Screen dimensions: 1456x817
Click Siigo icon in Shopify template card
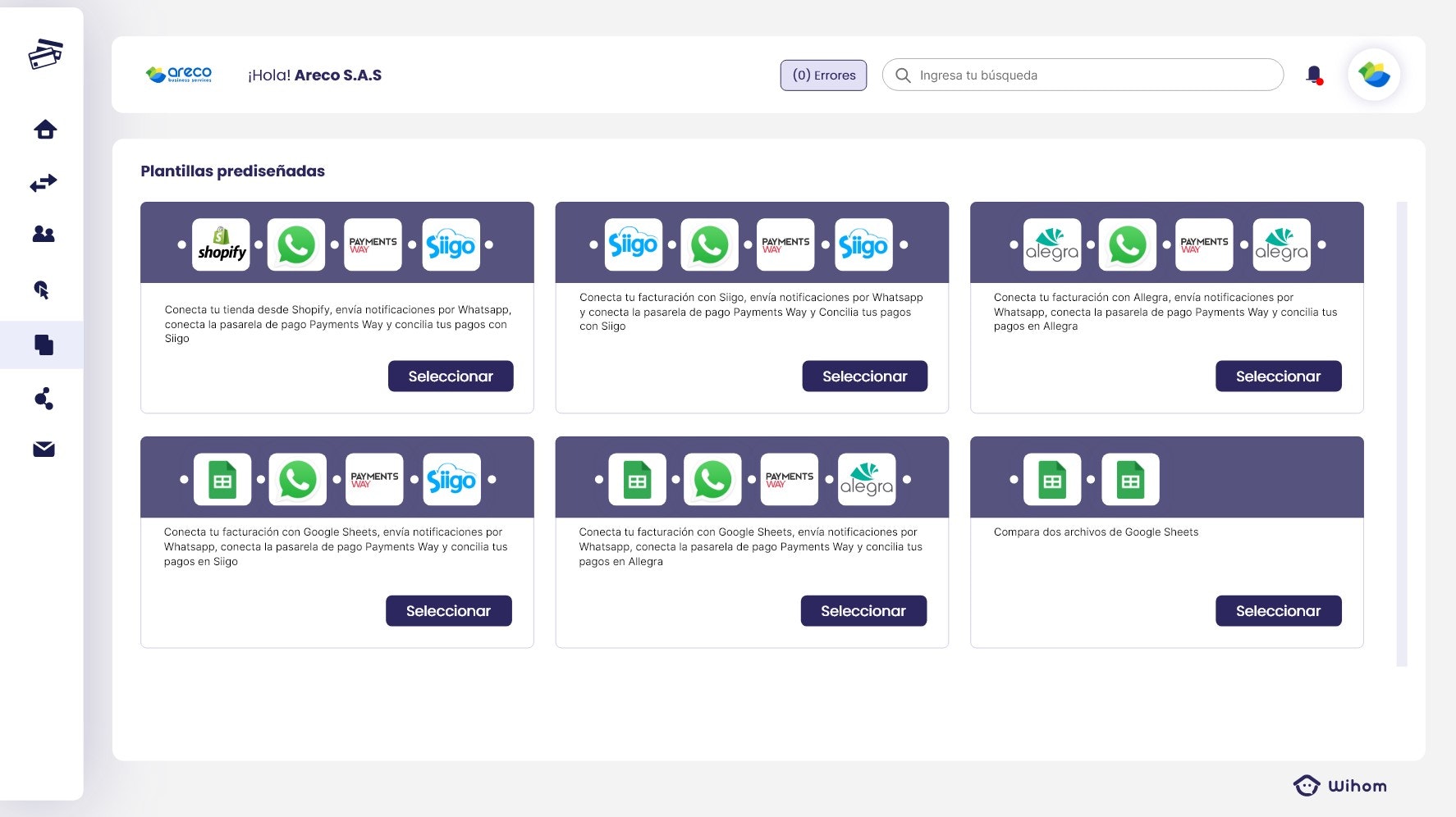tap(451, 244)
